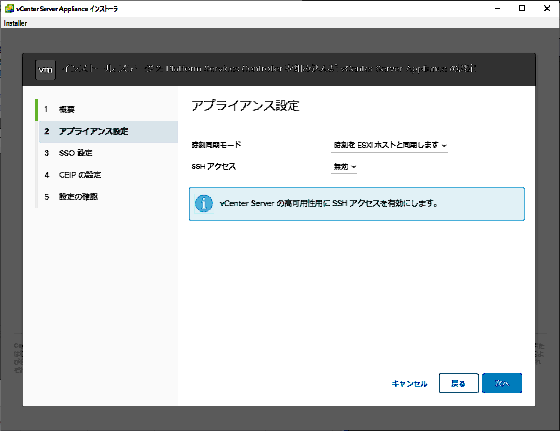Open the Installer menu

pyautogui.click(x=15, y=23)
